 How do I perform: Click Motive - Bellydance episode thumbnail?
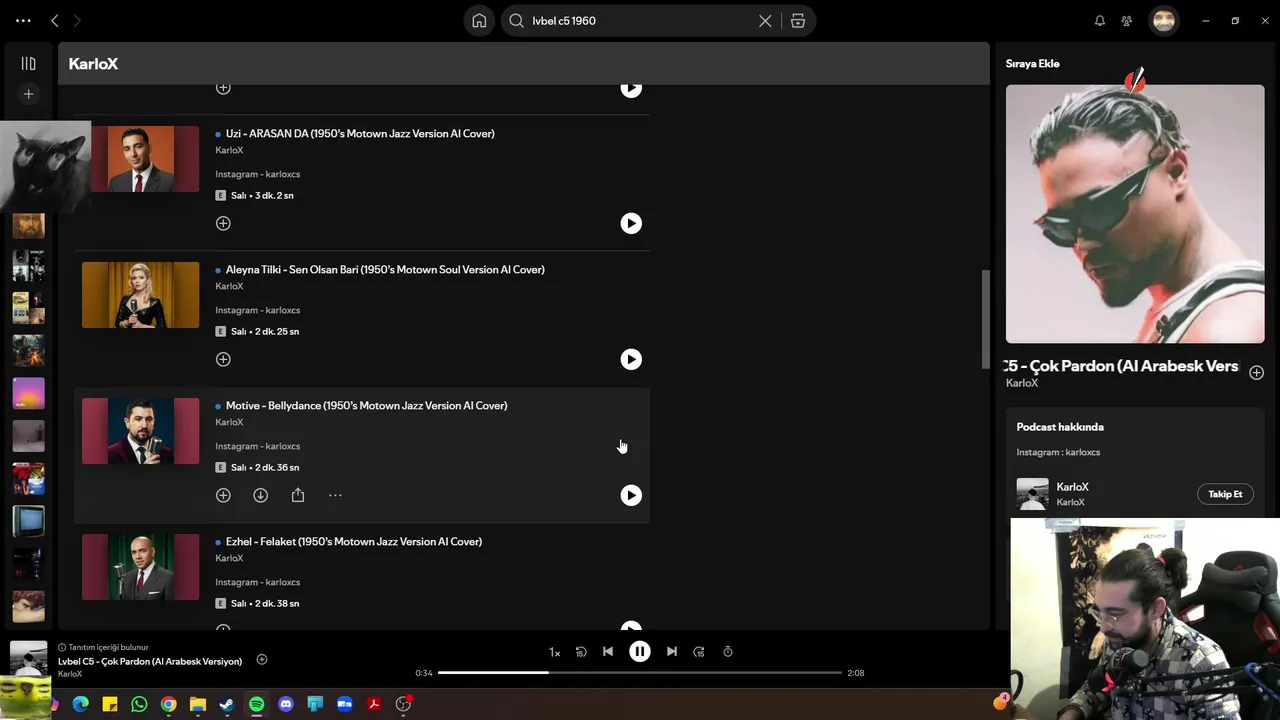coord(140,431)
